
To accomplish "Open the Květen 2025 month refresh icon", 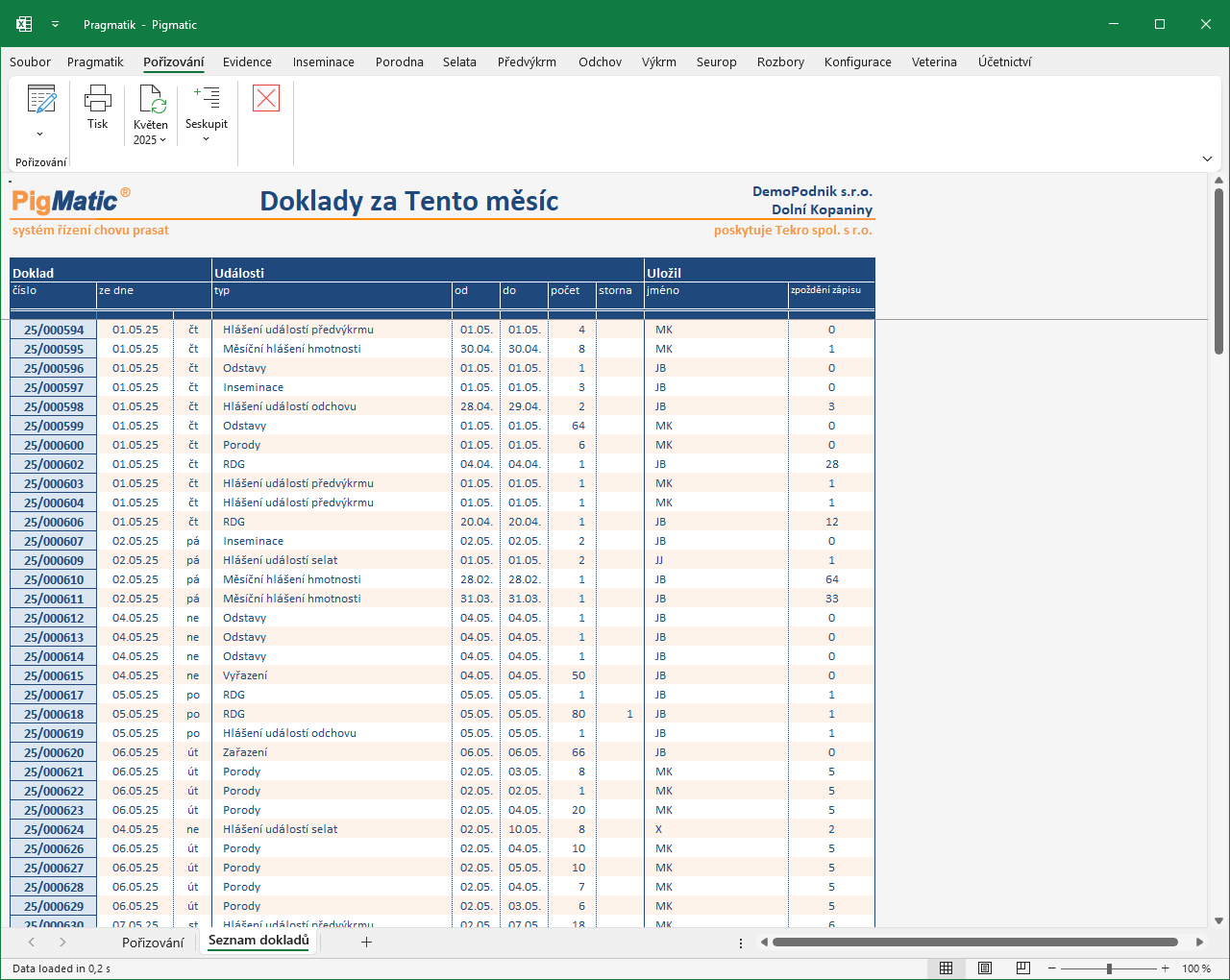I will pos(152,99).
